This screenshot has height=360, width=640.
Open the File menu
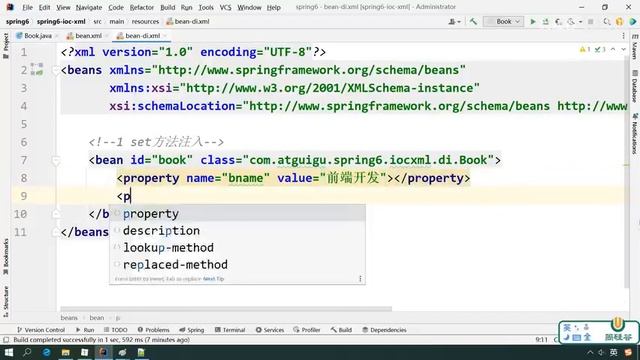(x=27, y=7)
